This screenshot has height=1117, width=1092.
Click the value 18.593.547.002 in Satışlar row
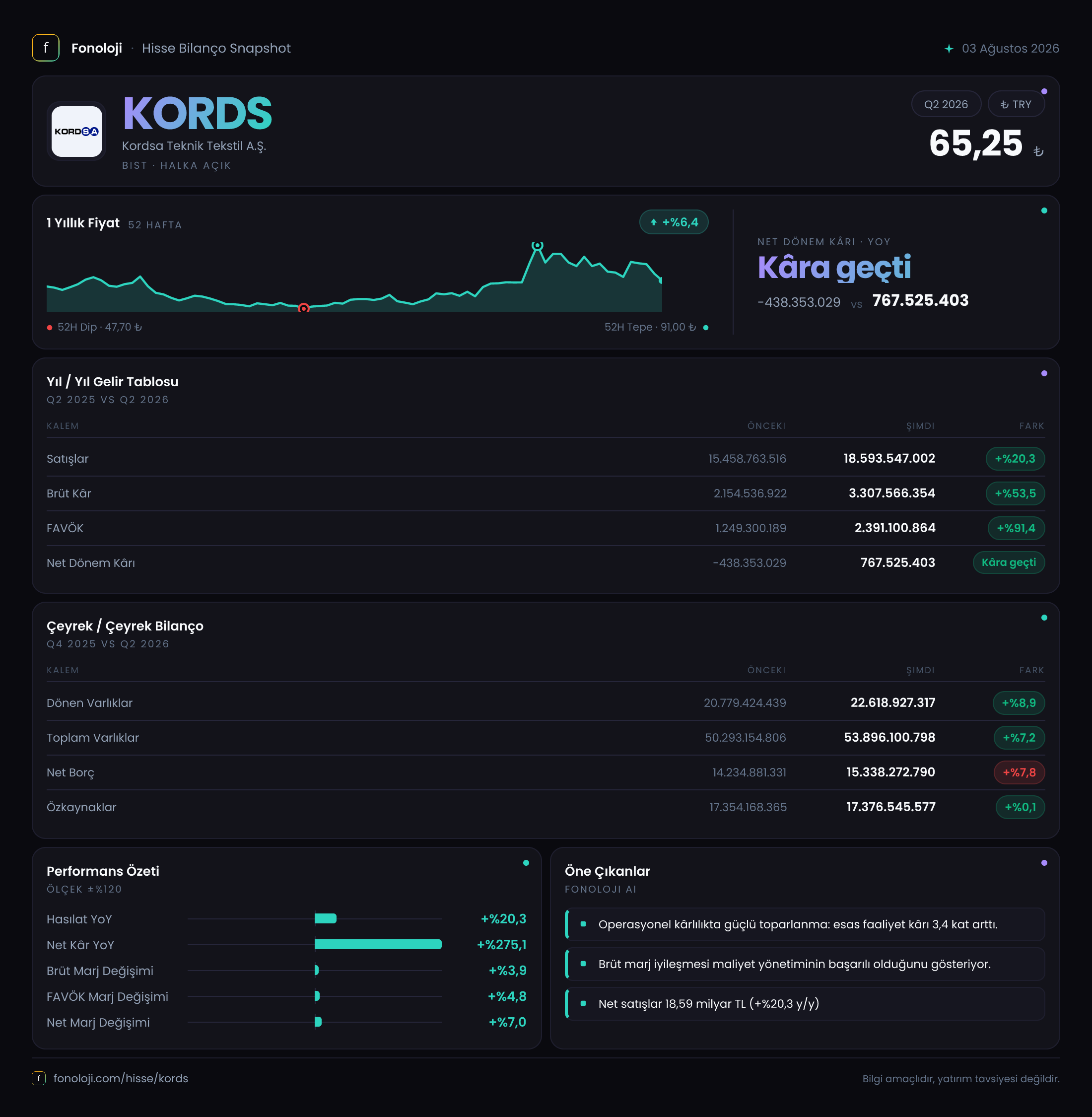point(888,458)
